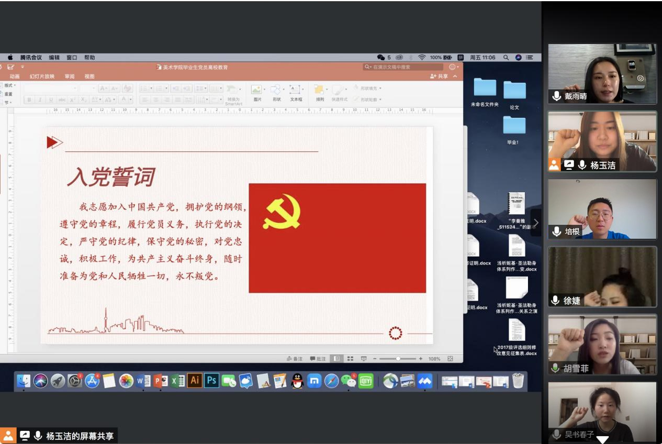
Task: Open the Notes app in Dock
Action: [109, 381]
